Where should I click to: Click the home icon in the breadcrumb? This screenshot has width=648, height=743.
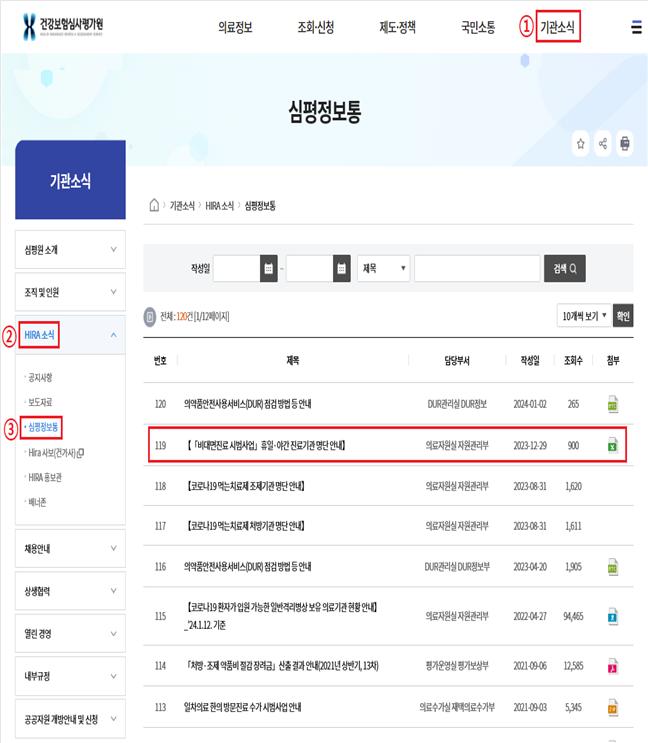[x=154, y=205]
